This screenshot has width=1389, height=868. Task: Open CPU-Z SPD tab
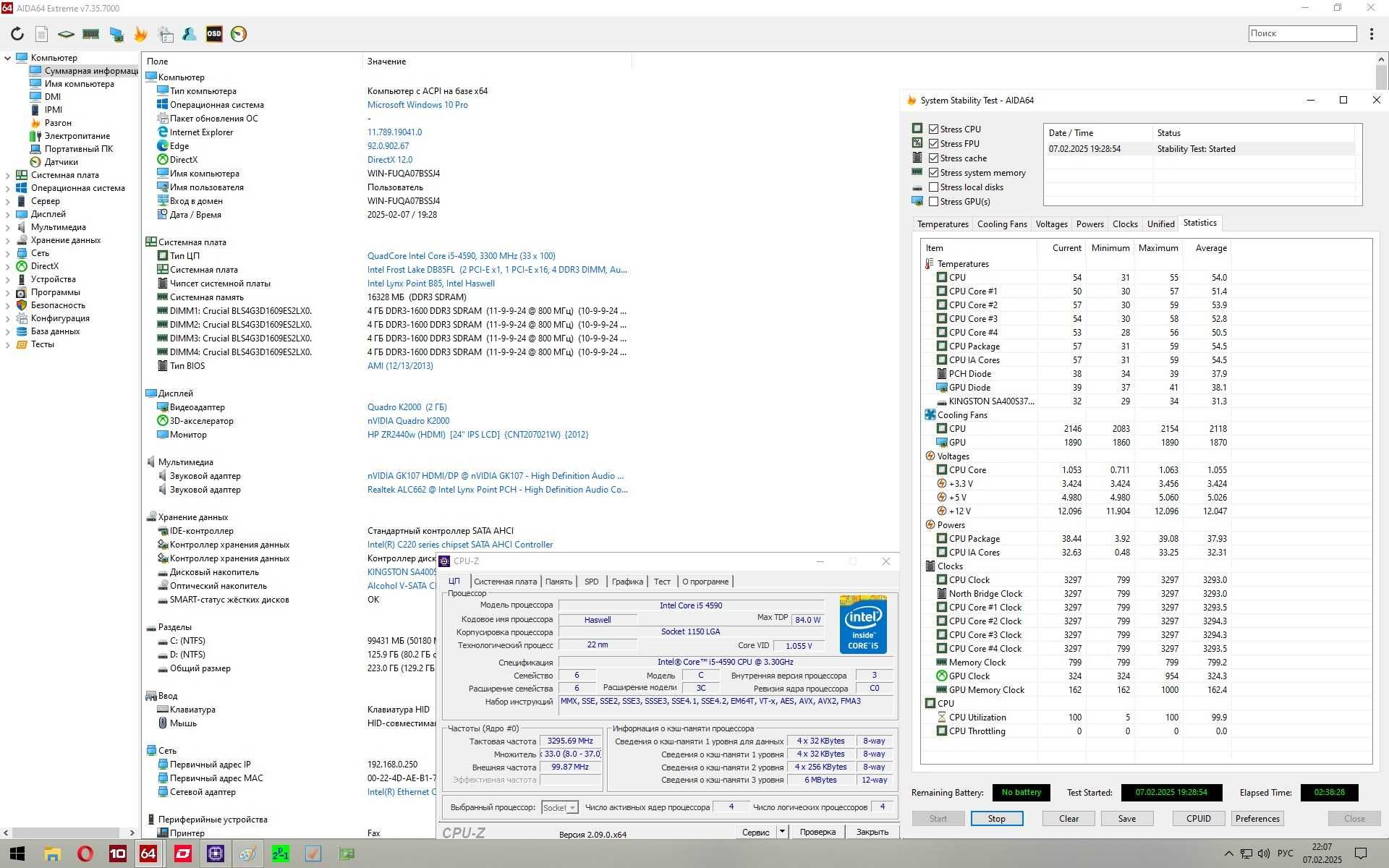point(591,582)
